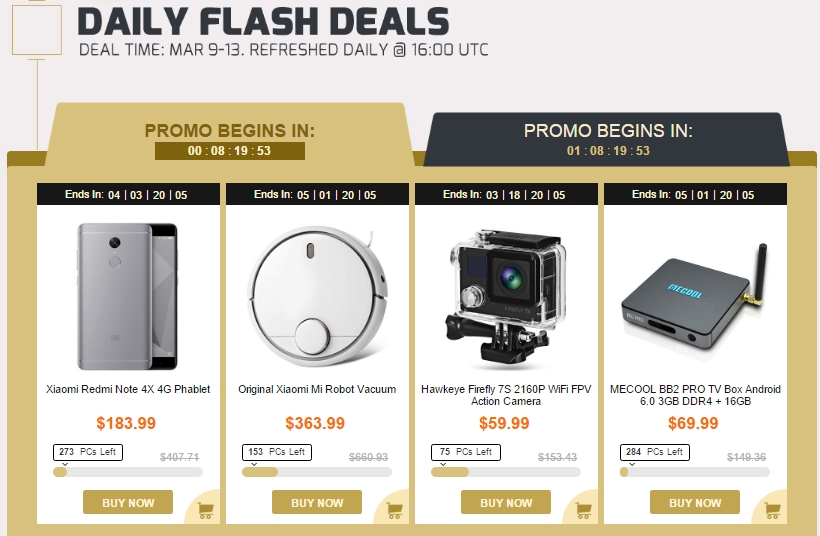Buy the Xiaomi Redmi Note 4X now
Viewport: 820px width, 536px height.
[x=128, y=503]
